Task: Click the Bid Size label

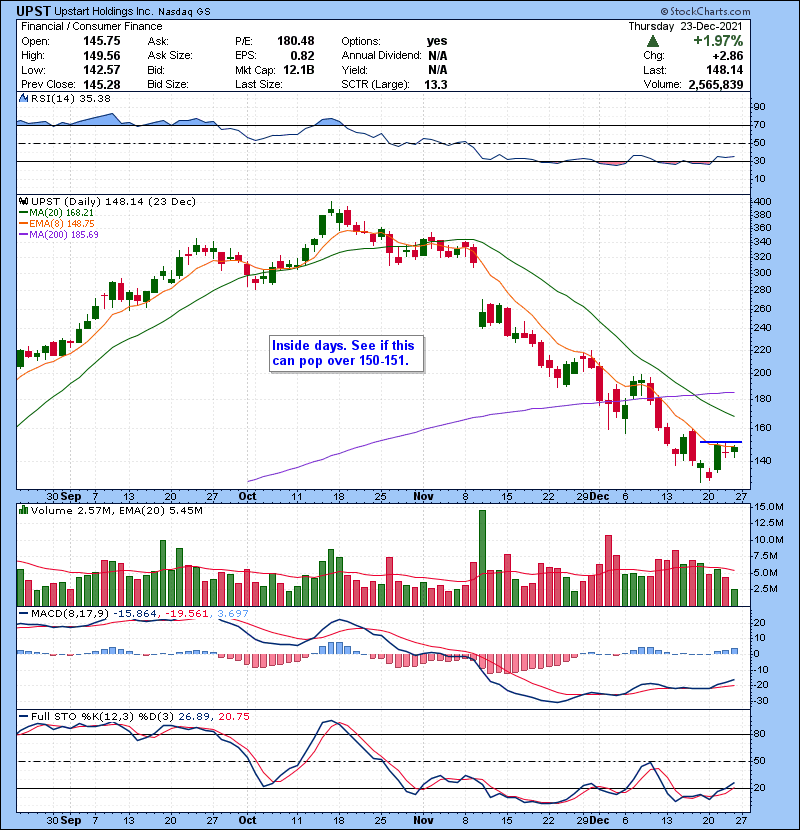Action: click(168, 84)
